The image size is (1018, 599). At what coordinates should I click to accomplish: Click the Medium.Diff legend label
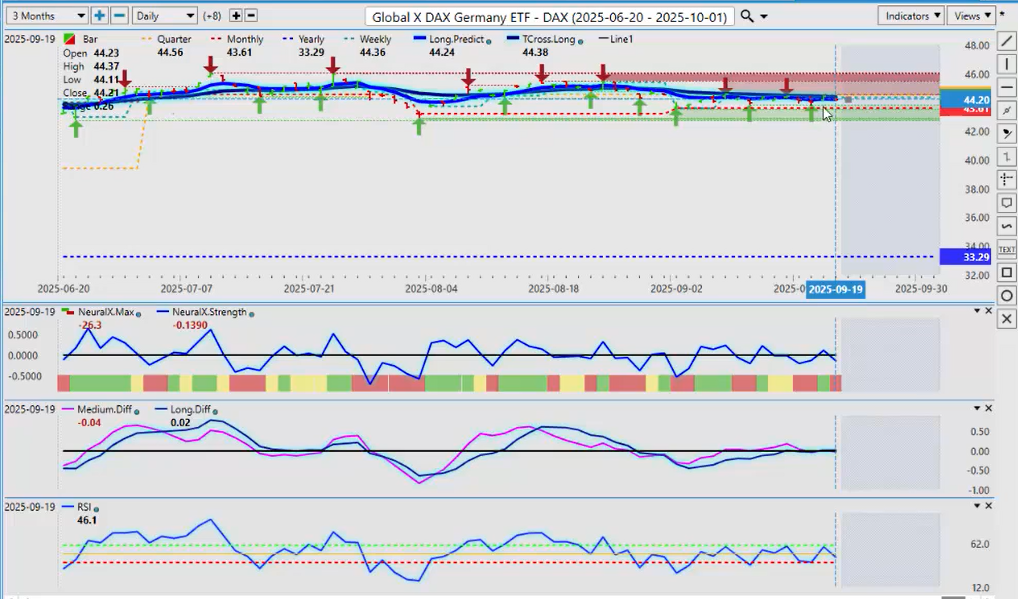pos(105,410)
